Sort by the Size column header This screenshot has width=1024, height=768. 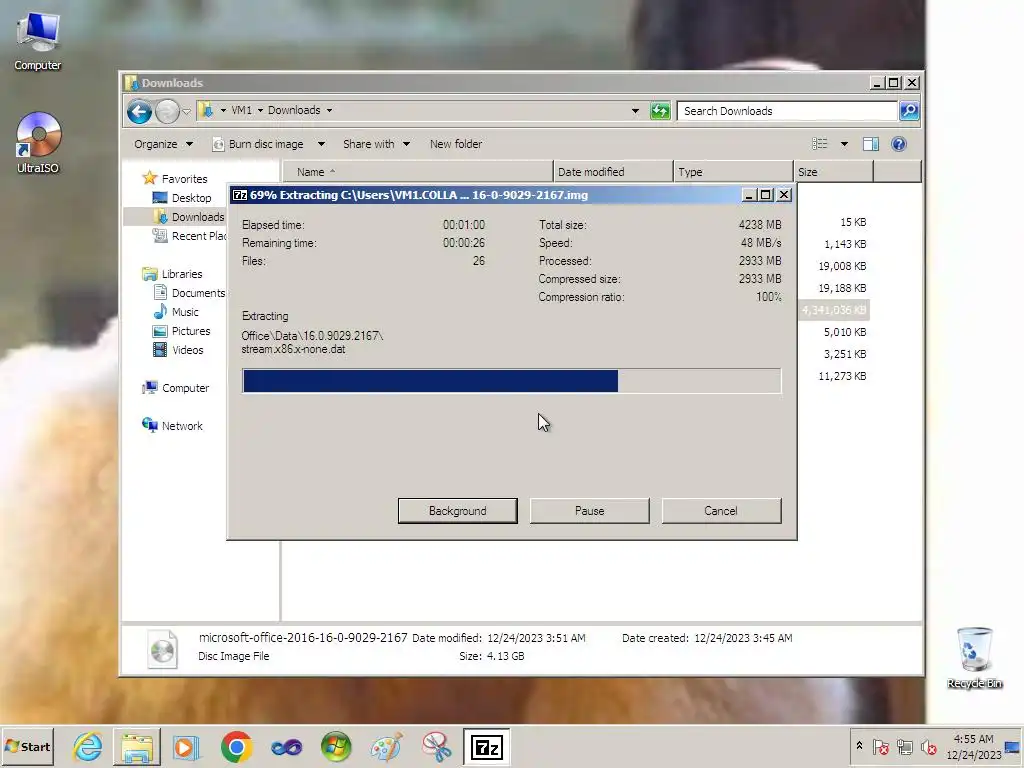833,172
